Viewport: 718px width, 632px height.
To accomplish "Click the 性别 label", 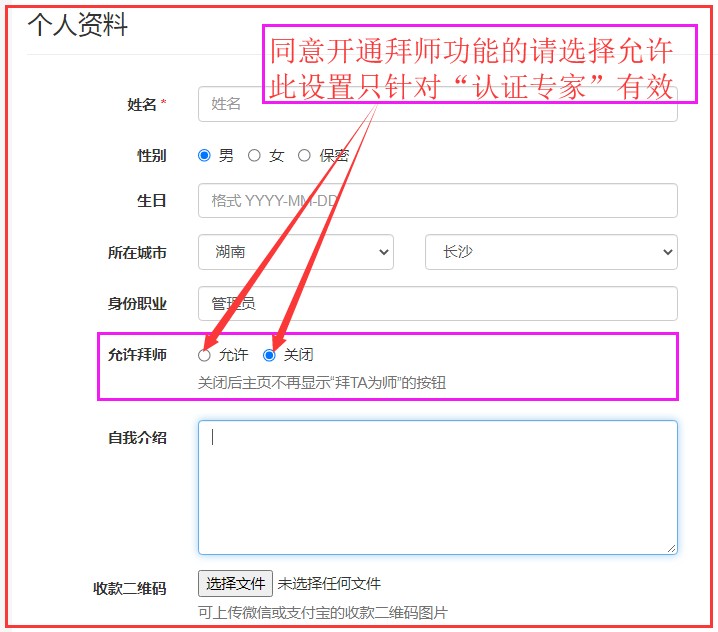I will 152,156.
